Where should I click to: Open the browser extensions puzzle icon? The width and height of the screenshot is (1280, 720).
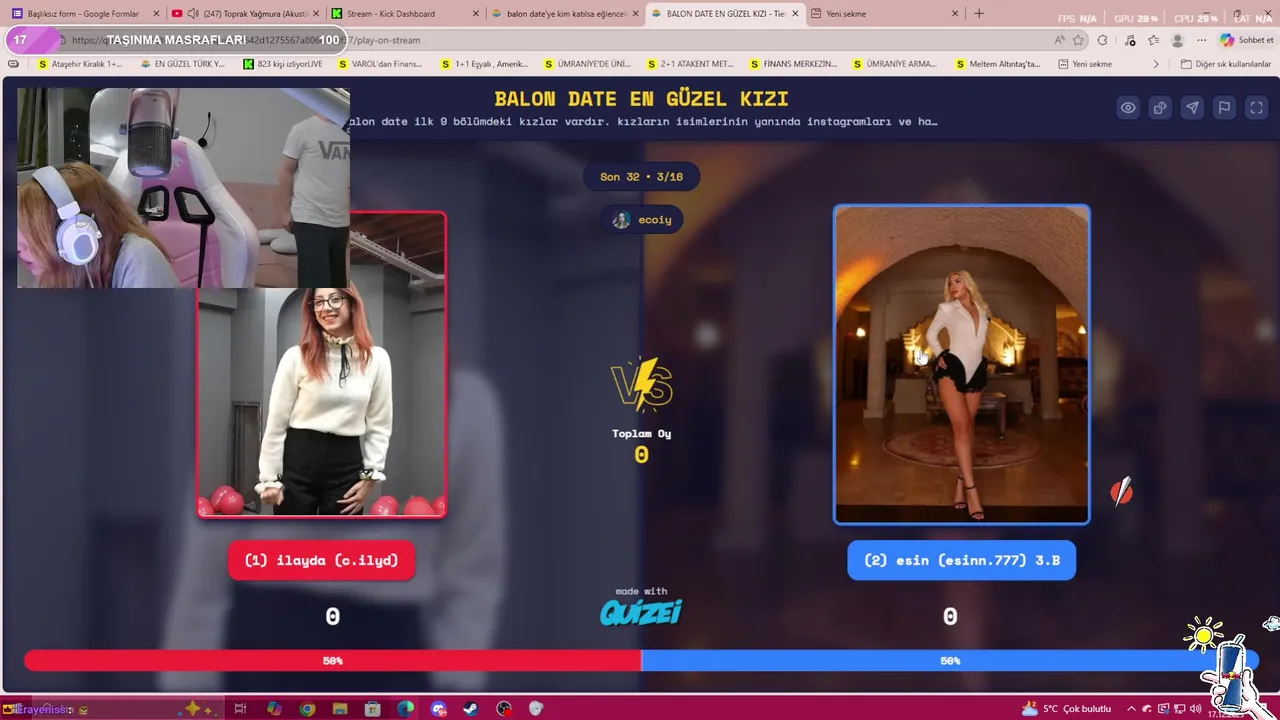1102,40
